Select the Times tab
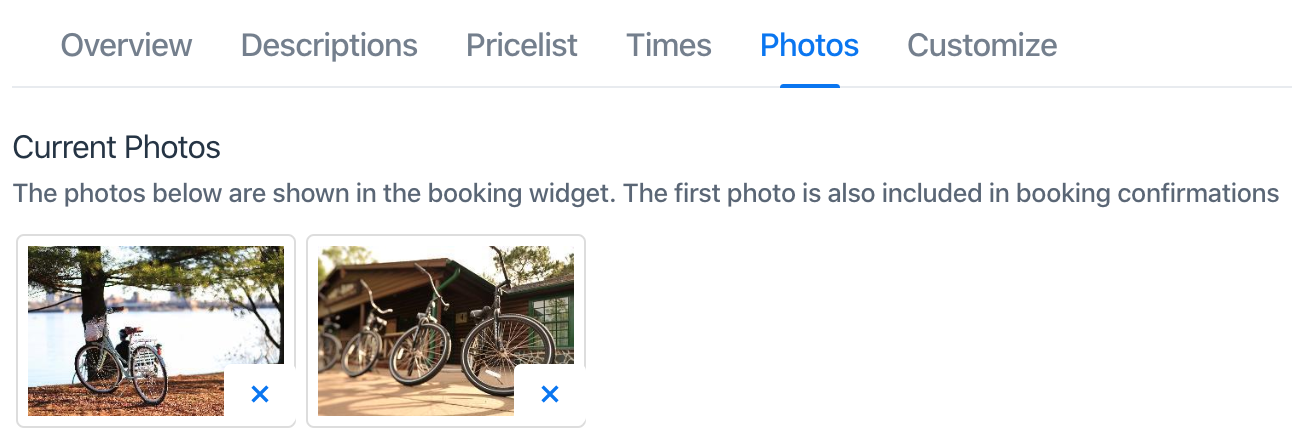The width and height of the screenshot is (1292, 446). [668, 45]
